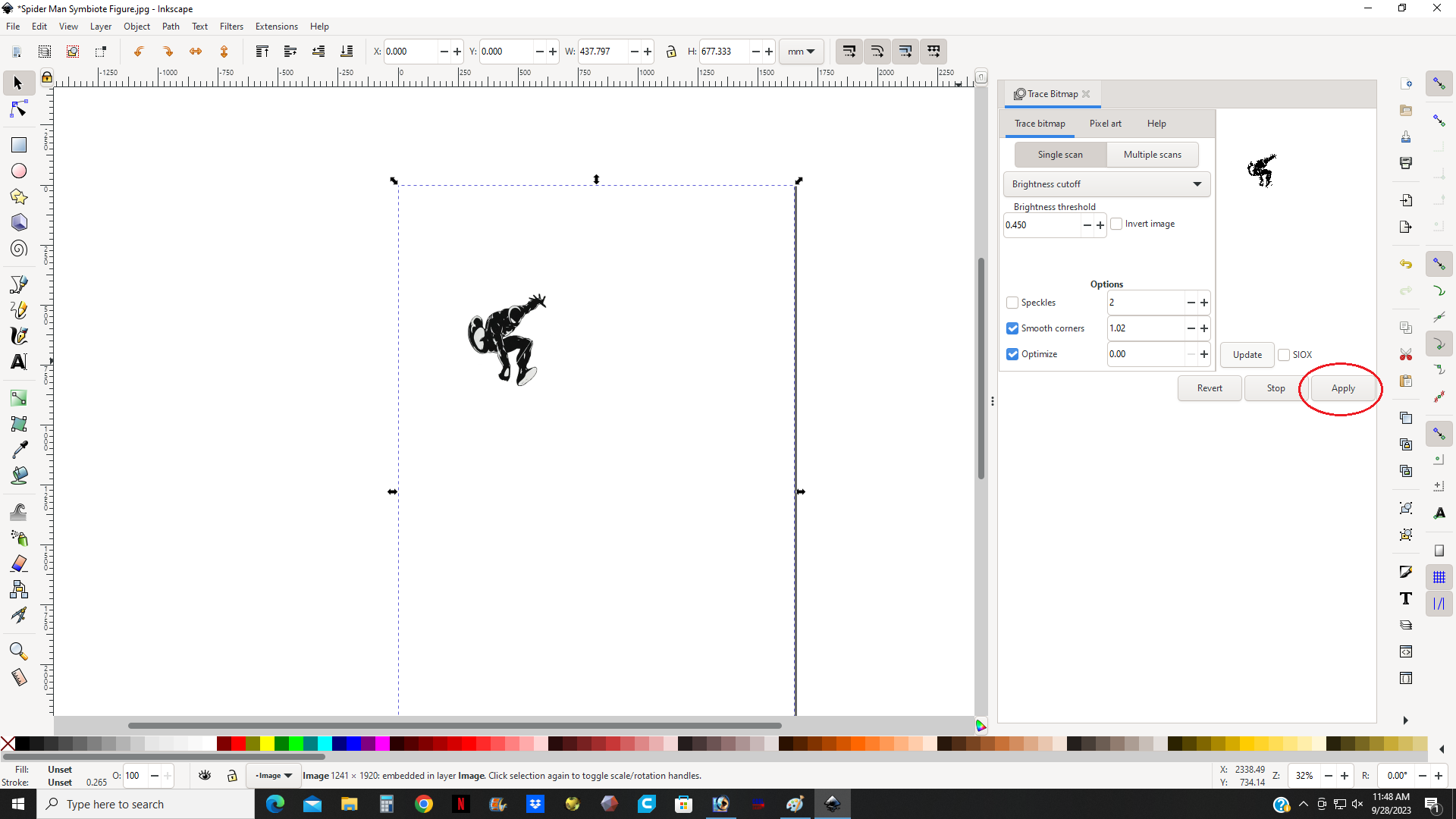The height and width of the screenshot is (819, 1456).
Task: Select the Zoom magnifier tool
Action: pyautogui.click(x=19, y=651)
